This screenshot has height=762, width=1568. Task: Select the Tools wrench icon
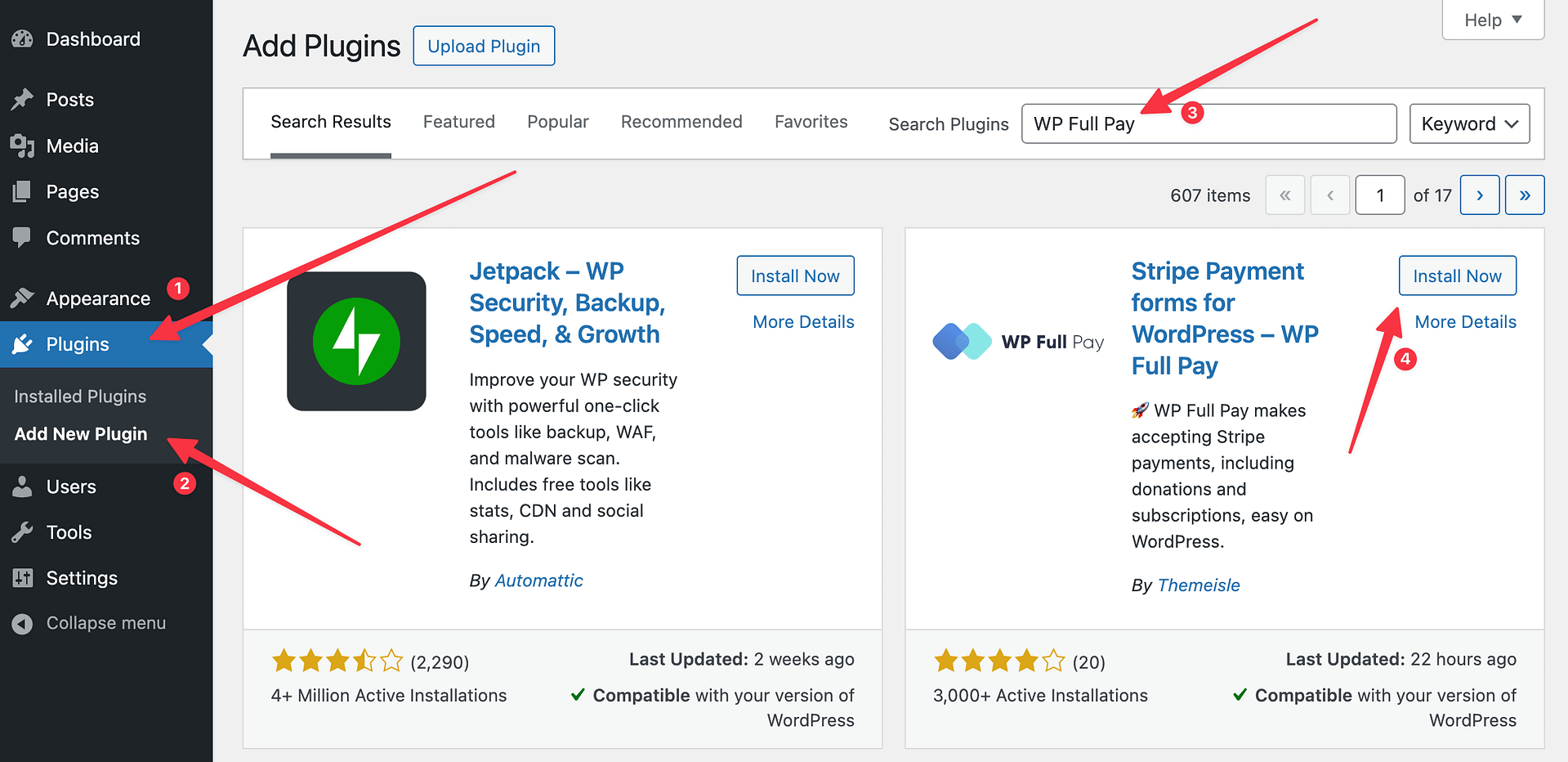click(23, 531)
